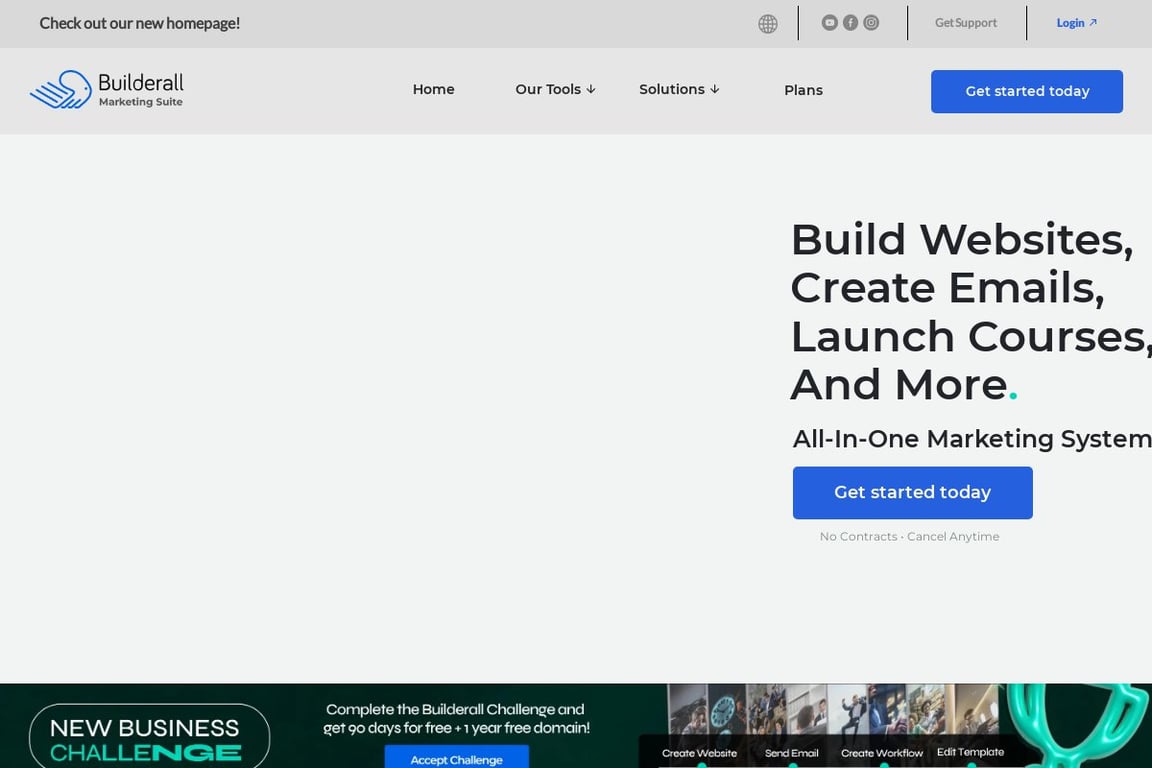
Task: Click the New Business Challenge badge
Action: pos(149,737)
